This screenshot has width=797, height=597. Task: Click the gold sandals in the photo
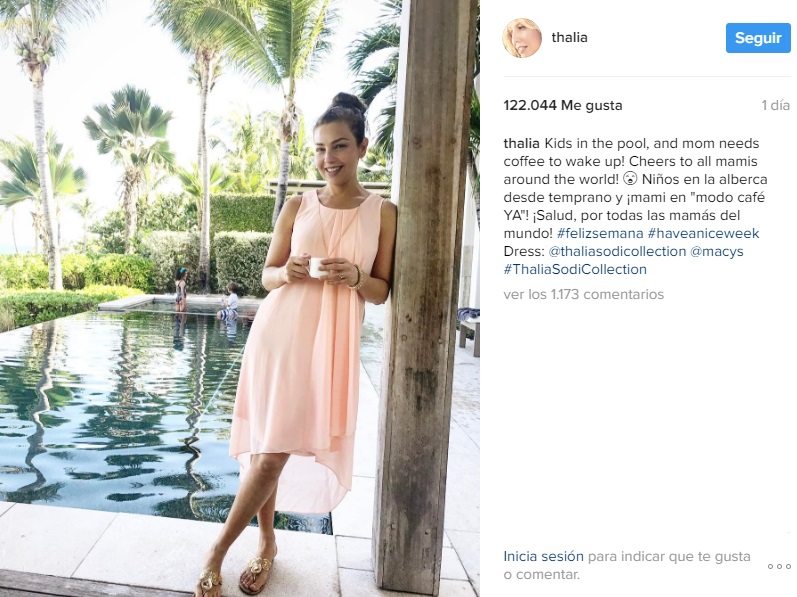coord(234,576)
